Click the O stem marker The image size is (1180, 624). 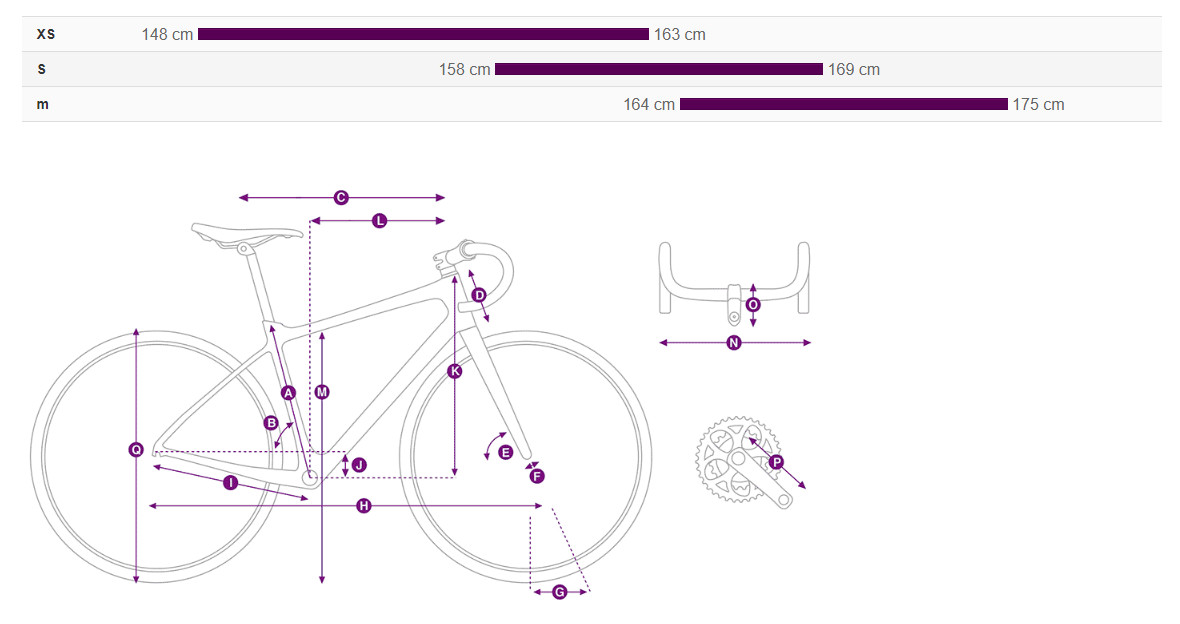click(x=753, y=304)
